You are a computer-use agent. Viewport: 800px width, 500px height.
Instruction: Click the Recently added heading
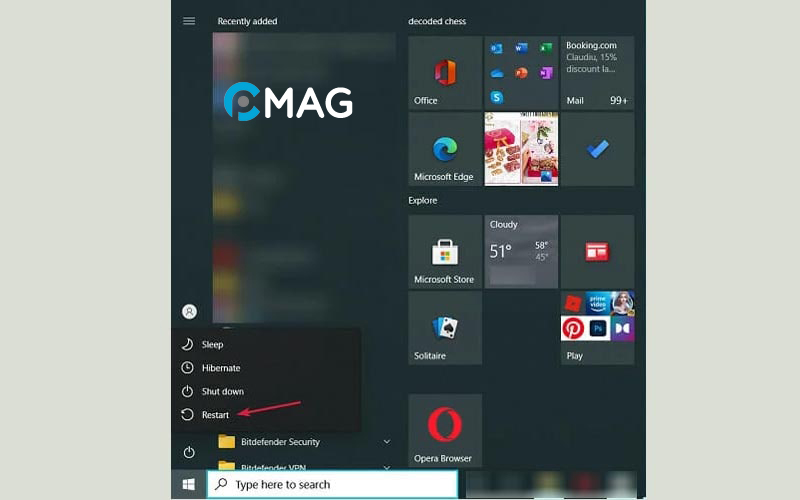click(247, 21)
